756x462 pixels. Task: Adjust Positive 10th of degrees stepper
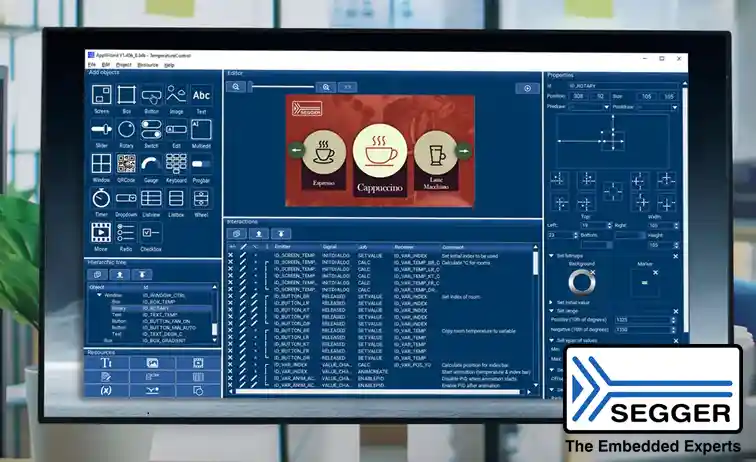tap(674, 320)
